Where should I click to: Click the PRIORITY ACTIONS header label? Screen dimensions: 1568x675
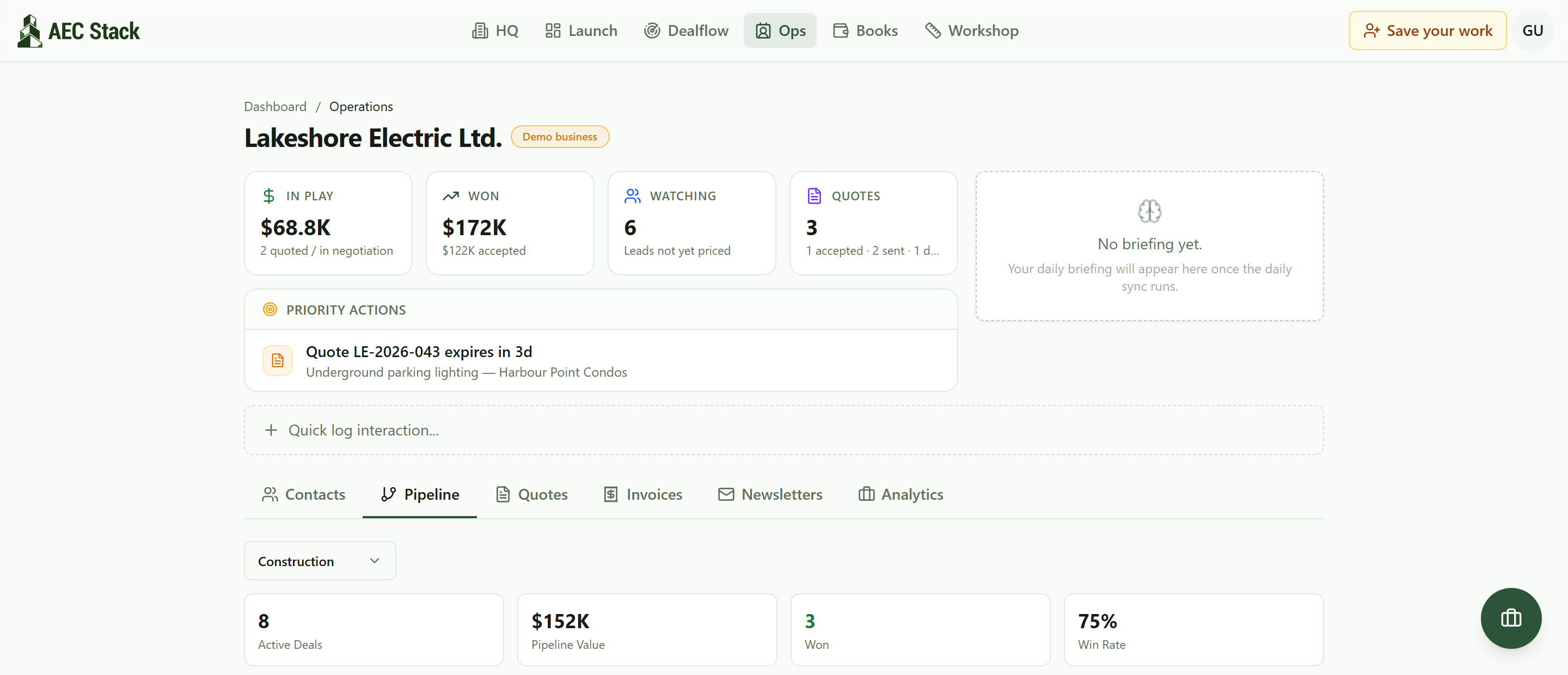click(x=346, y=310)
